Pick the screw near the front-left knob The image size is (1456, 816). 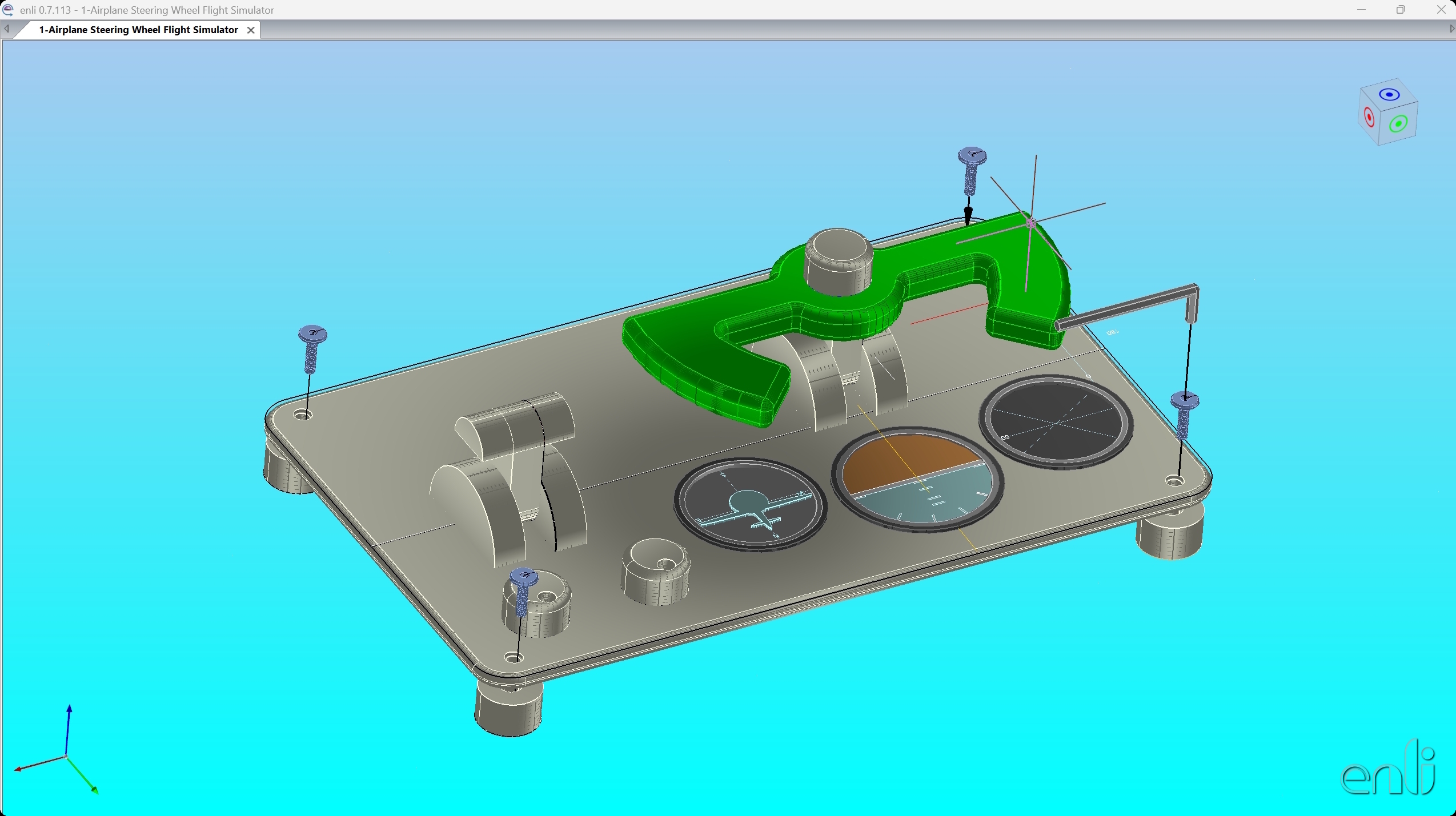click(523, 591)
